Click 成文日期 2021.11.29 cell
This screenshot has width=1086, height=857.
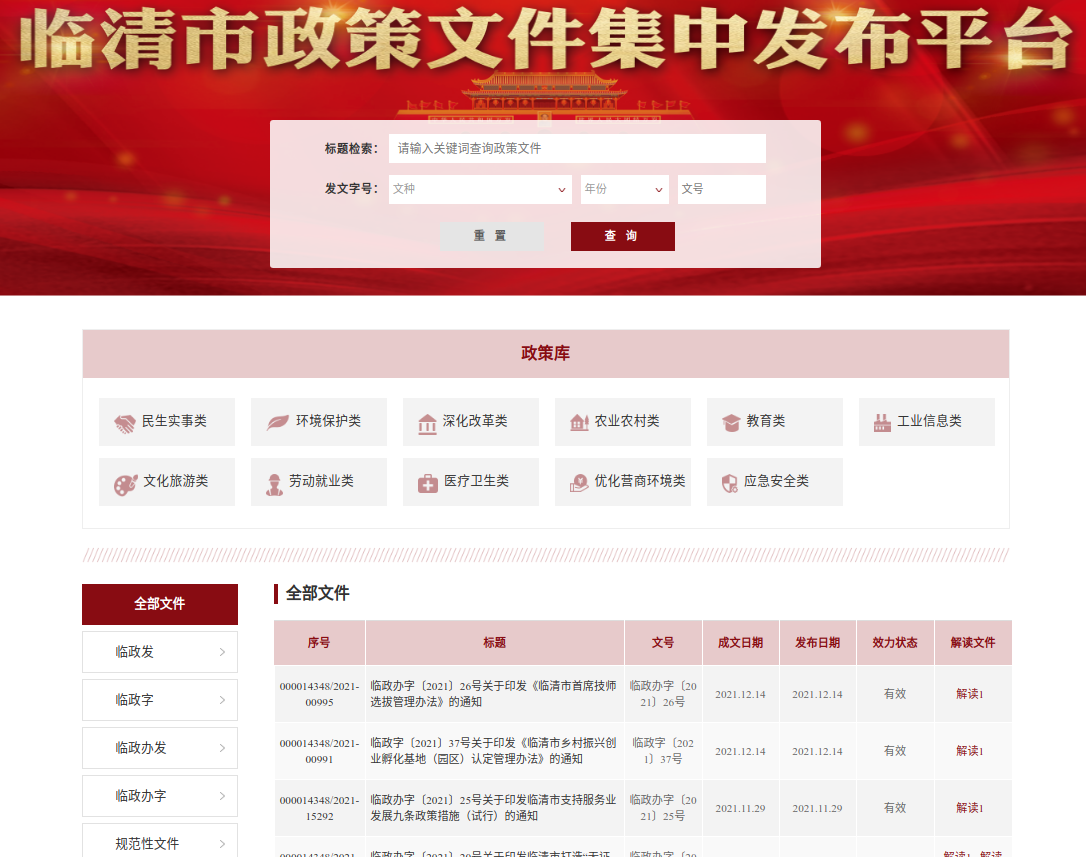[x=740, y=809]
